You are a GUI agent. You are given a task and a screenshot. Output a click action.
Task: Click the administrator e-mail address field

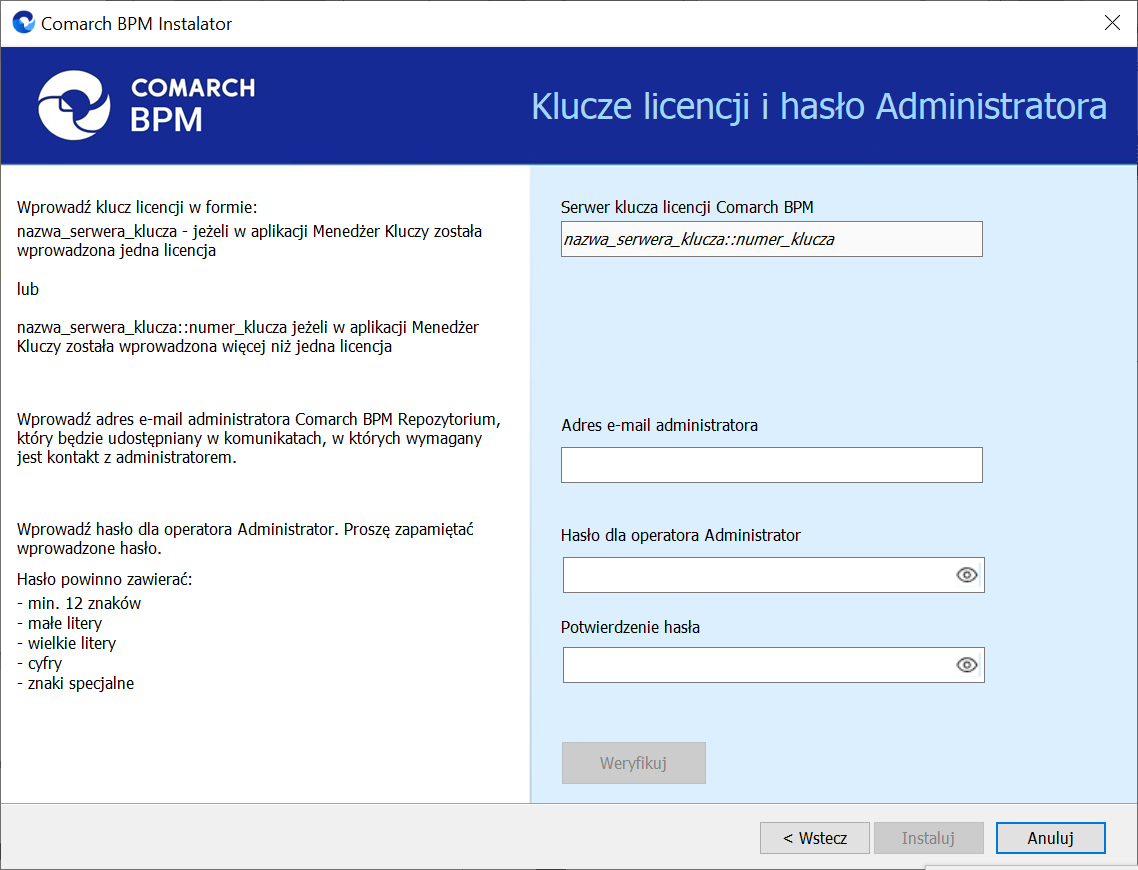coord(771,465)
